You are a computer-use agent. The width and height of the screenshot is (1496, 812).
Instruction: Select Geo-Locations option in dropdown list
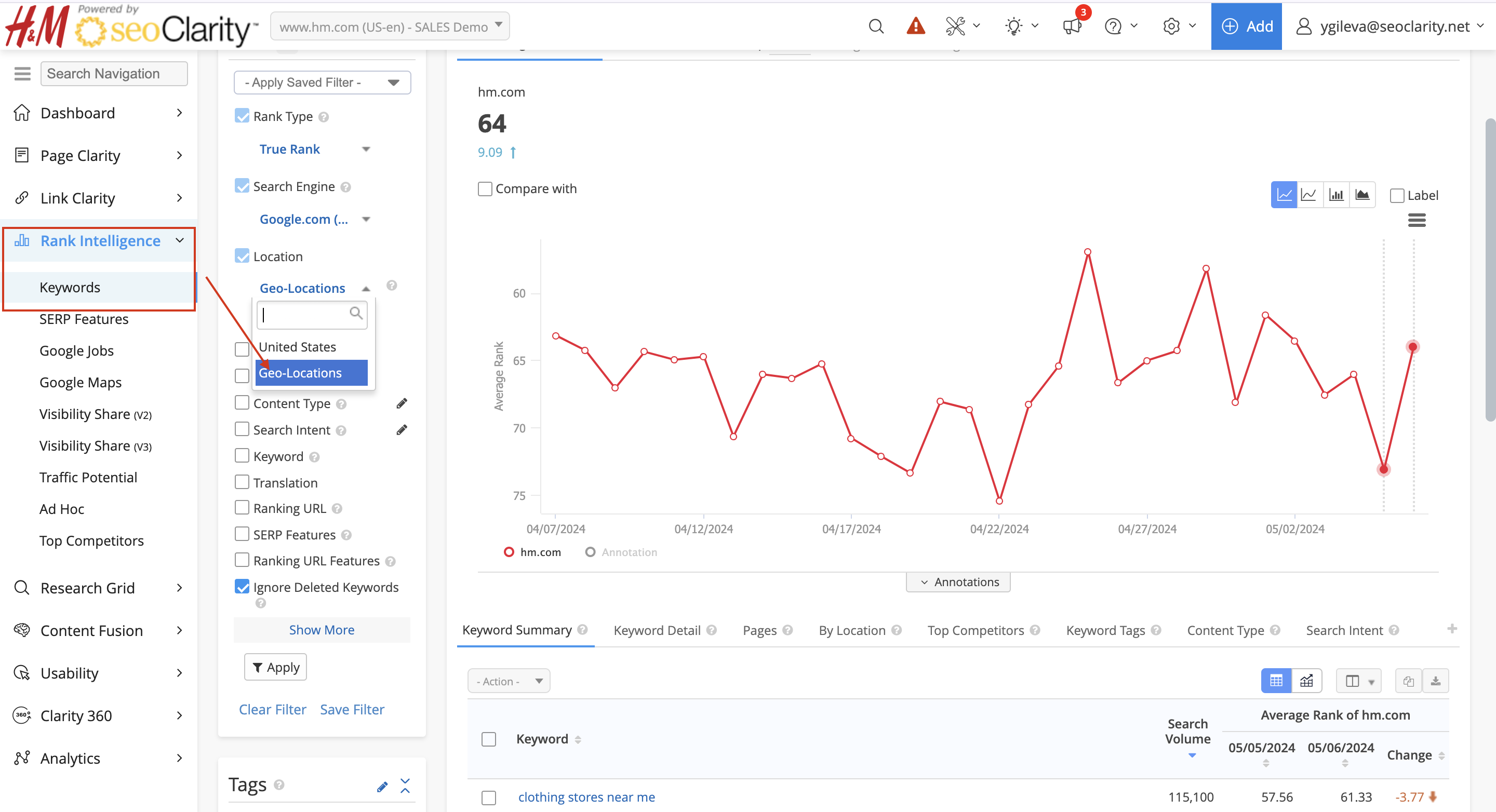click(x=311, y=373)
